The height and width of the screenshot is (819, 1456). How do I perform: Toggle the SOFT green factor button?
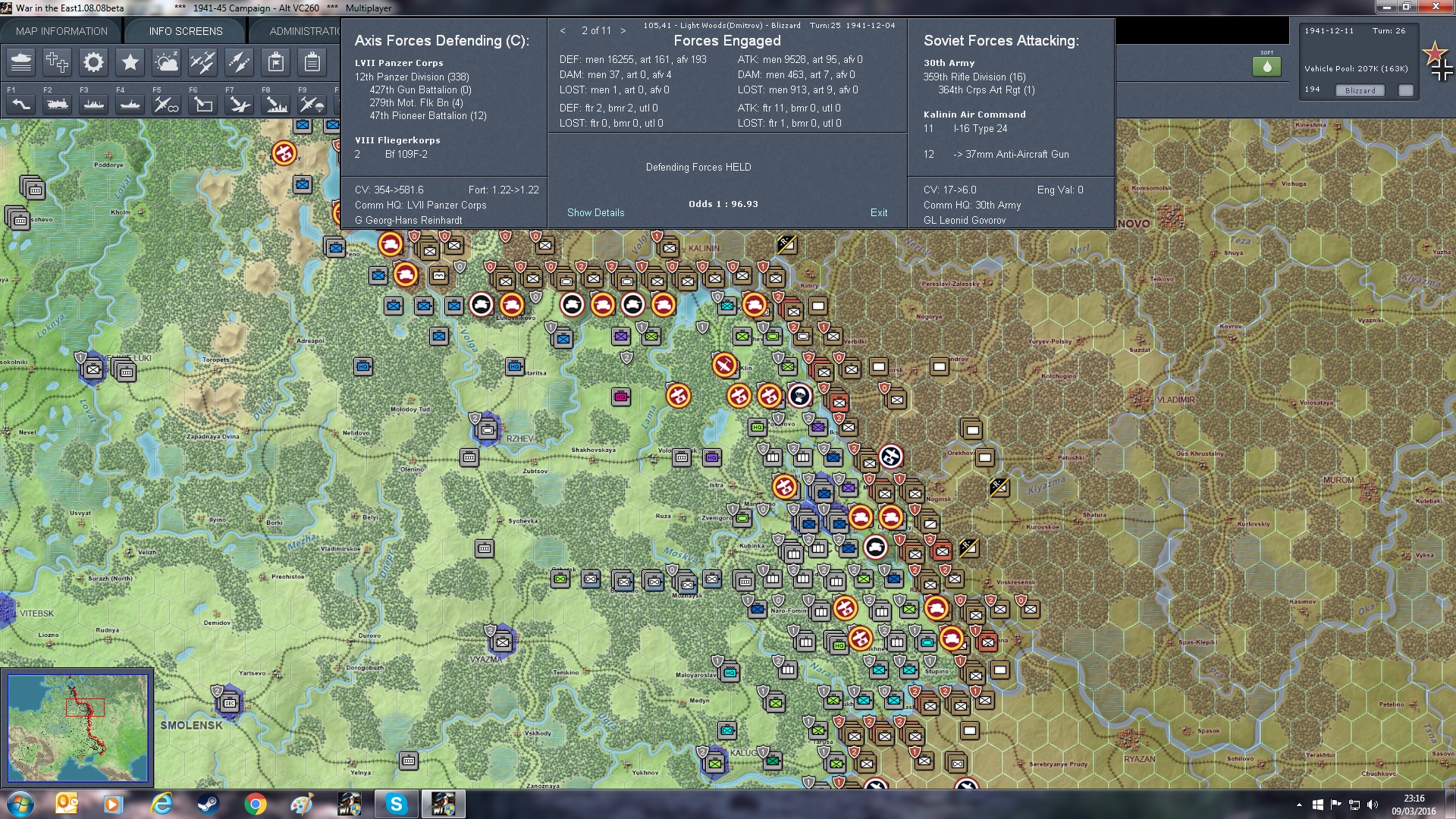[1266, 66]
